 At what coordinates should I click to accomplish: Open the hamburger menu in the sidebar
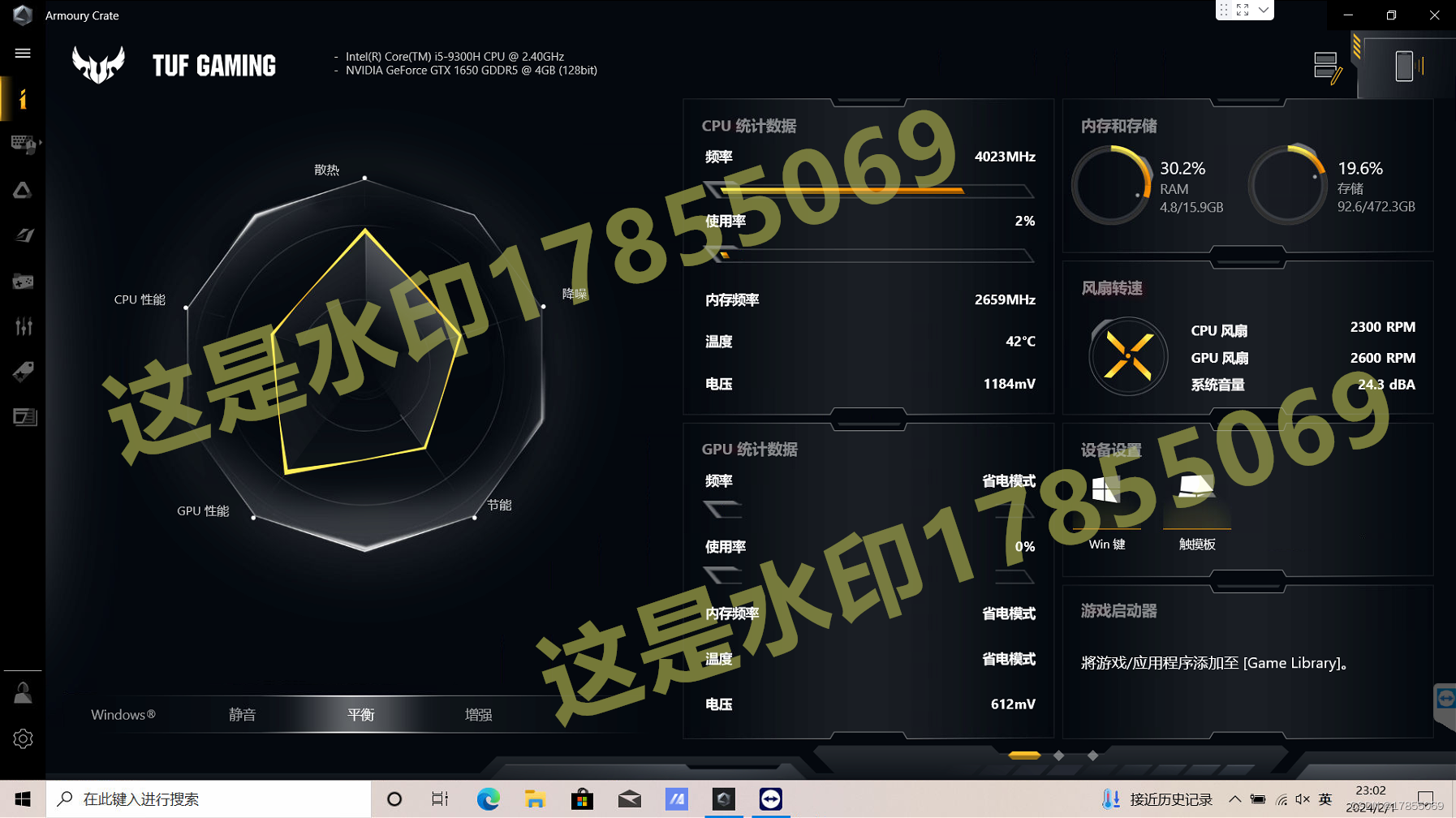coord(23,54)
